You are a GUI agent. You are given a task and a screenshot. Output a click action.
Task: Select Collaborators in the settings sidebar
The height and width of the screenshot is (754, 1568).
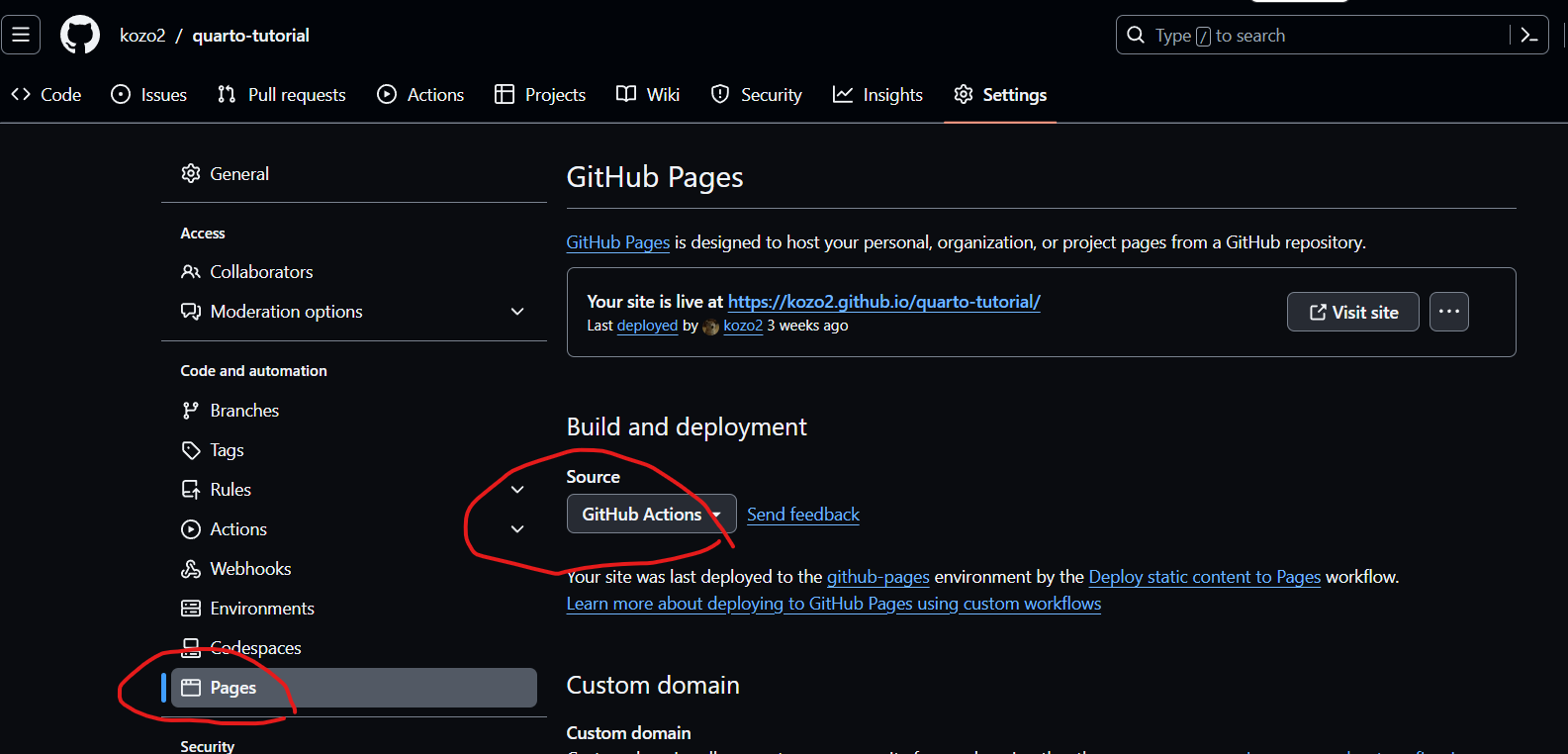coord(354,271)
